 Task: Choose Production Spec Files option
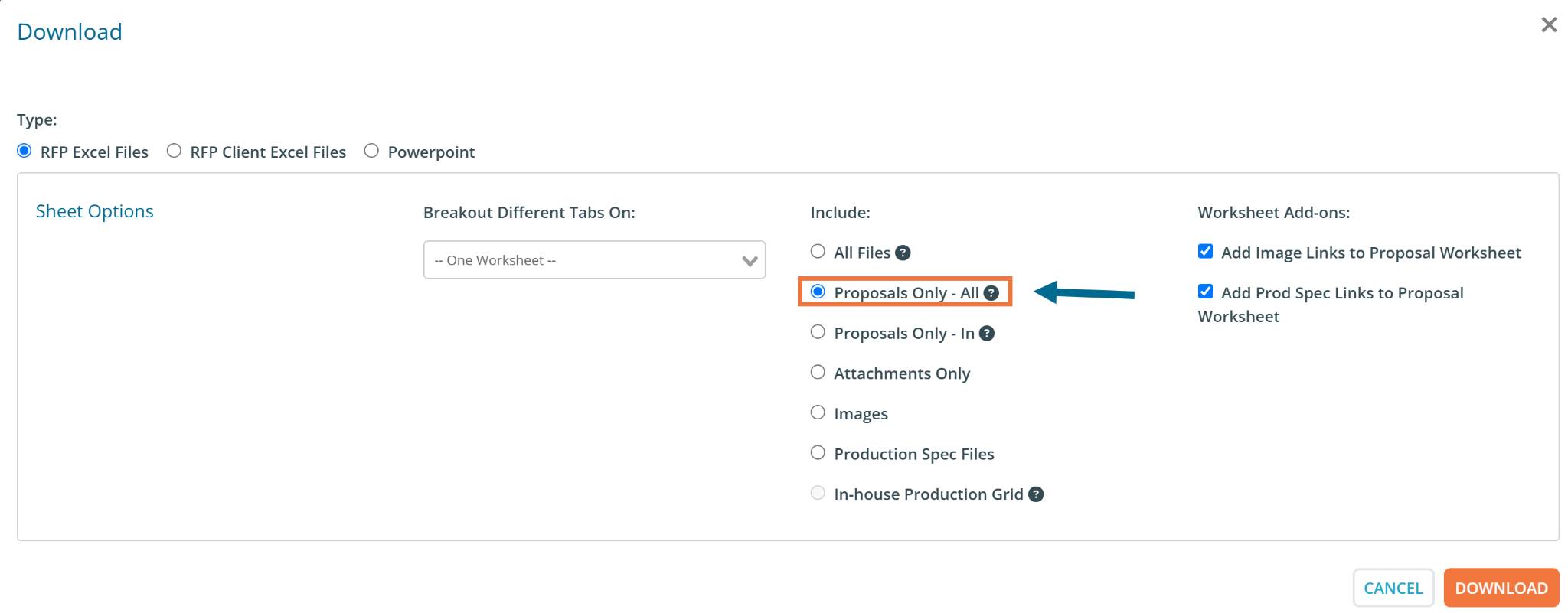click(x=818, y=452)
